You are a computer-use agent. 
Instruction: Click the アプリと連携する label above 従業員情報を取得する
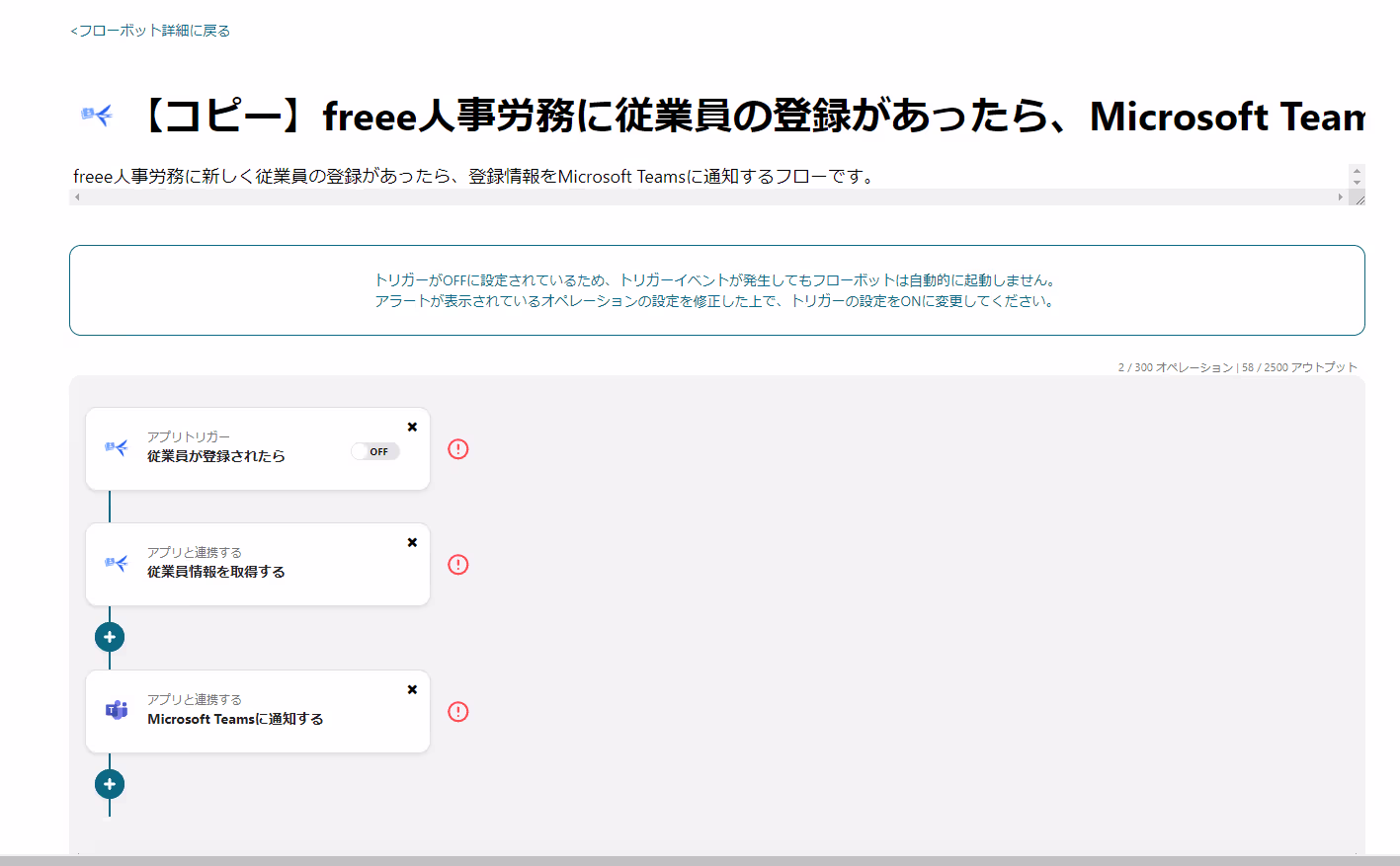[195, 552]
